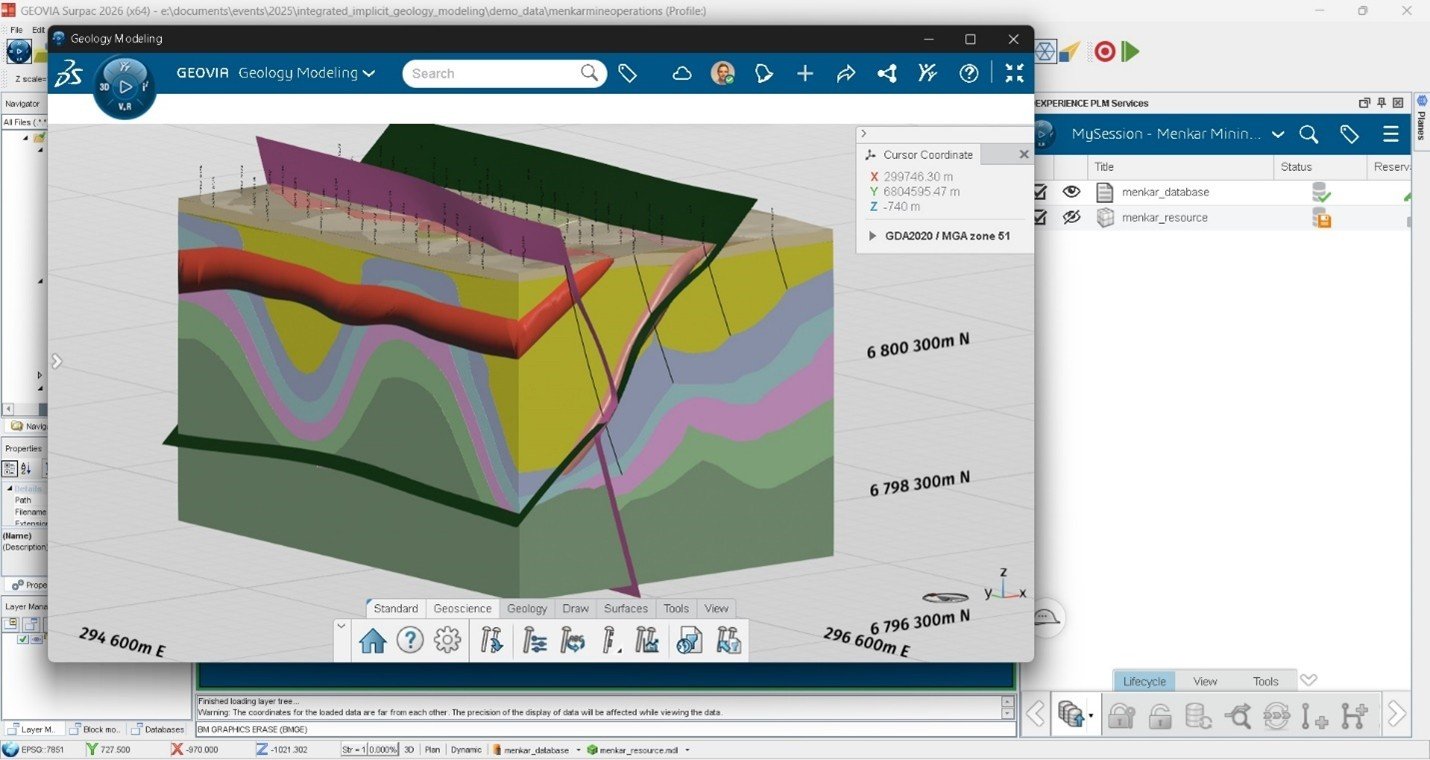Click the help question mark in top bar
1430x760 pixels.
click(968, 73)
